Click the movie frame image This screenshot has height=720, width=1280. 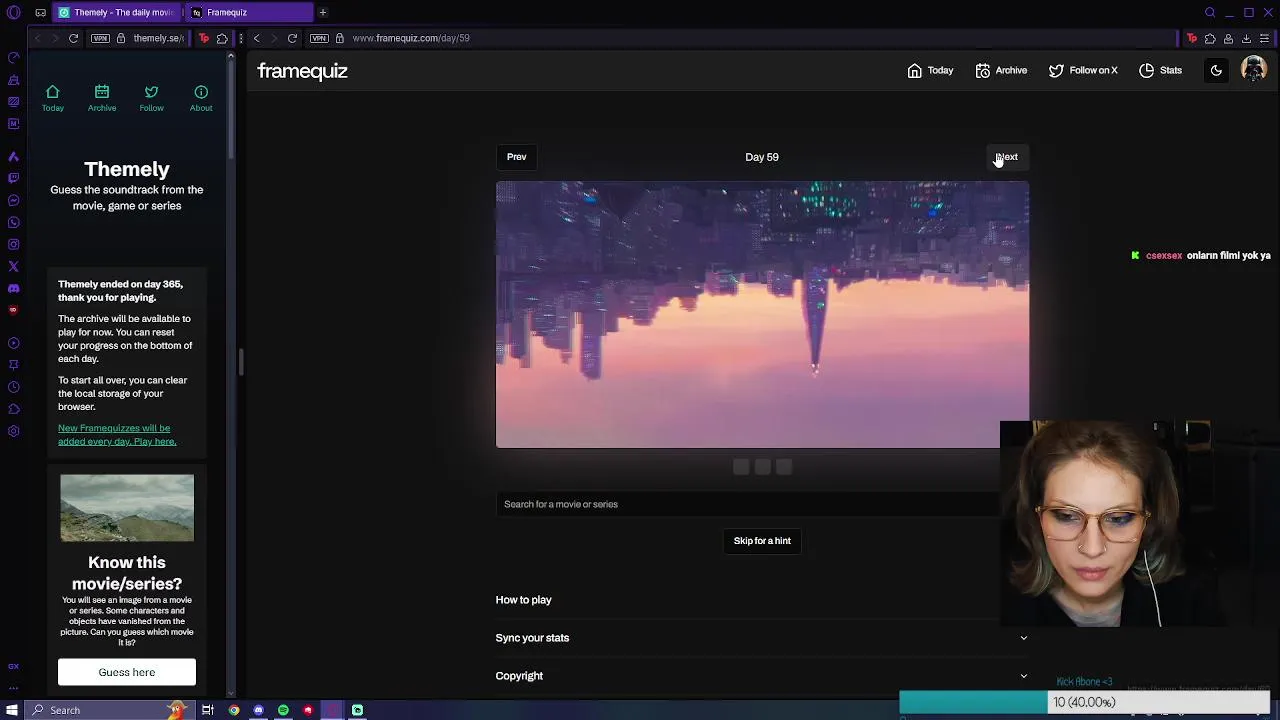762,314
